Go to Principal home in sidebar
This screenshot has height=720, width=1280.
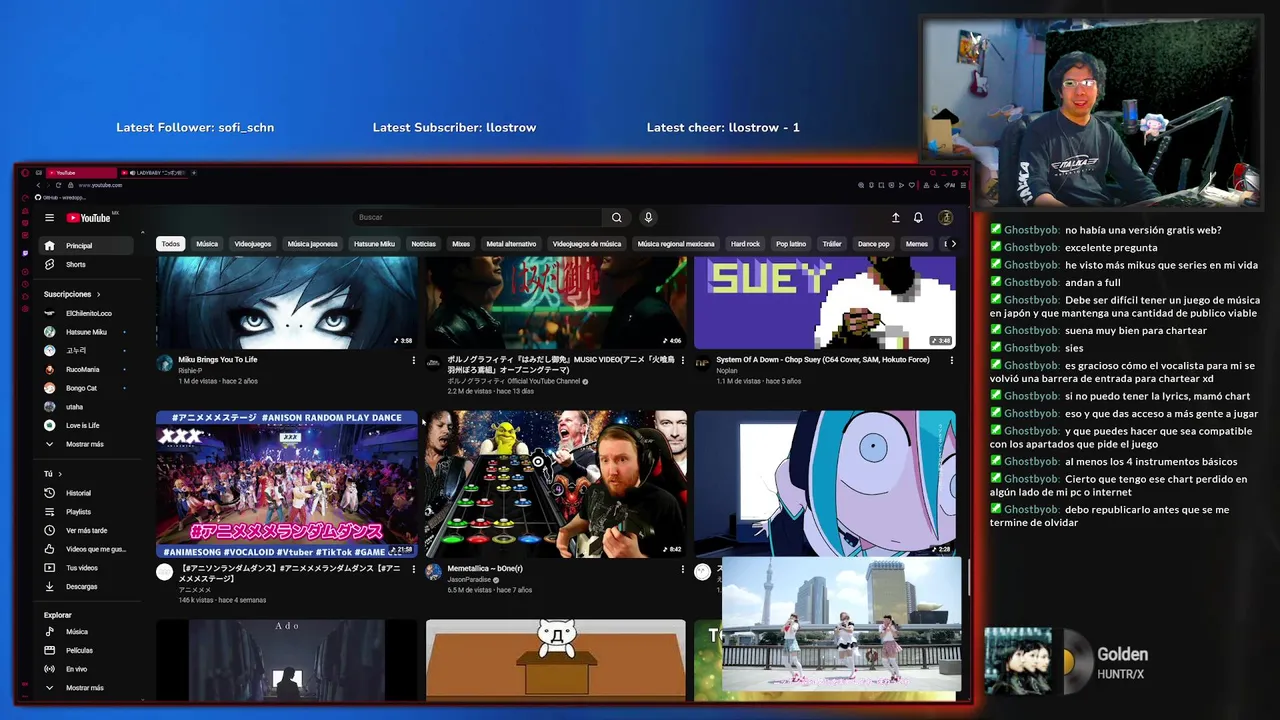click(x=86, y=246)
